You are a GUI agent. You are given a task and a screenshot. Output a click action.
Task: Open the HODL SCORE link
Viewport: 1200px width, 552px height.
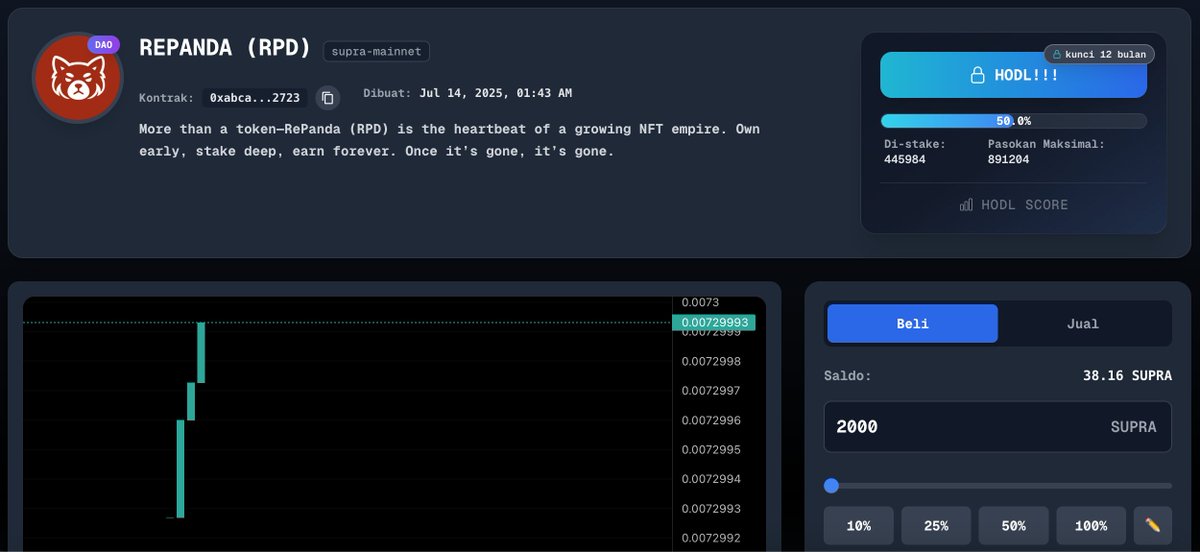[x=1014, y=205]
